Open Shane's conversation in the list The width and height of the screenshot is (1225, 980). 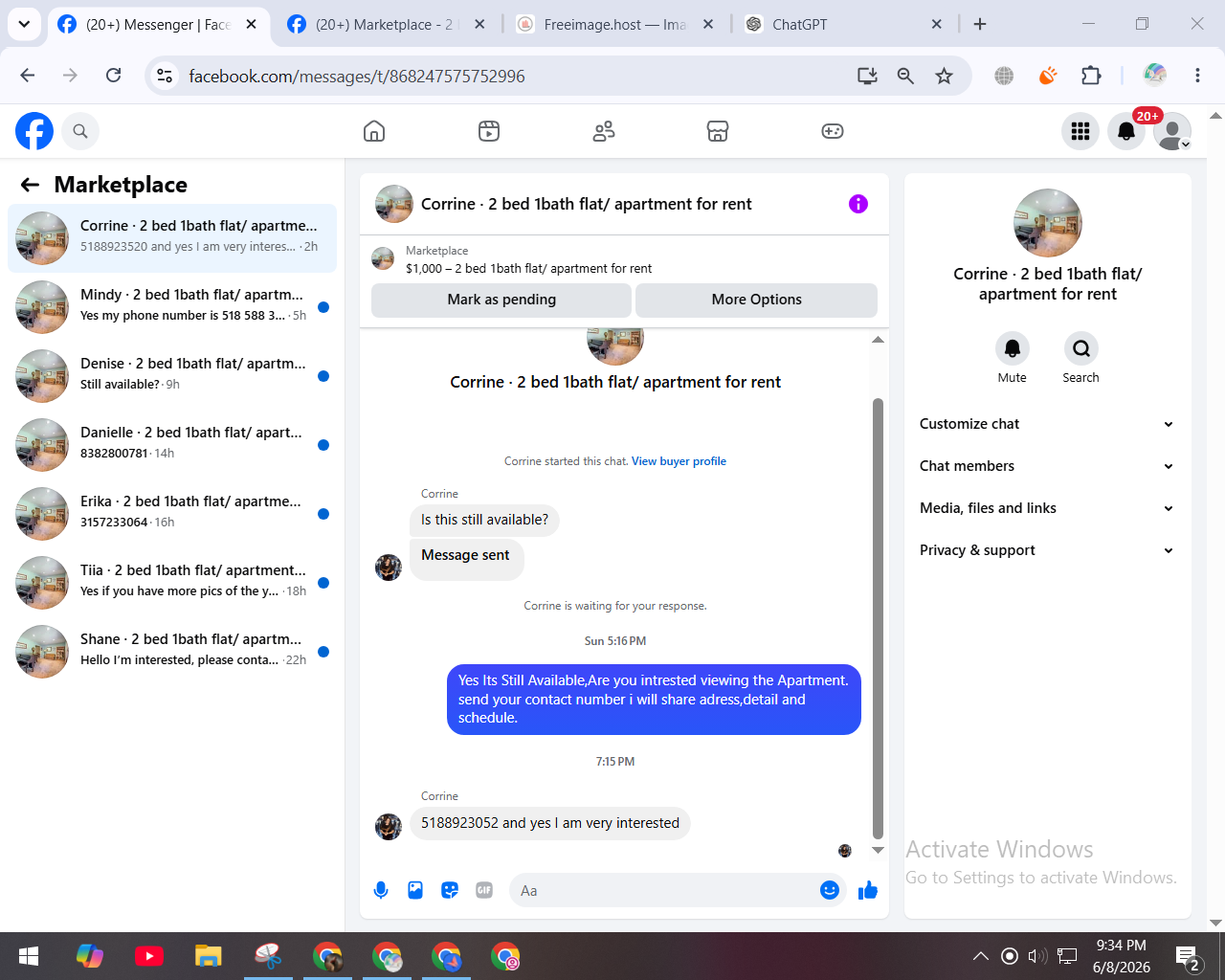tap(172, 652)
